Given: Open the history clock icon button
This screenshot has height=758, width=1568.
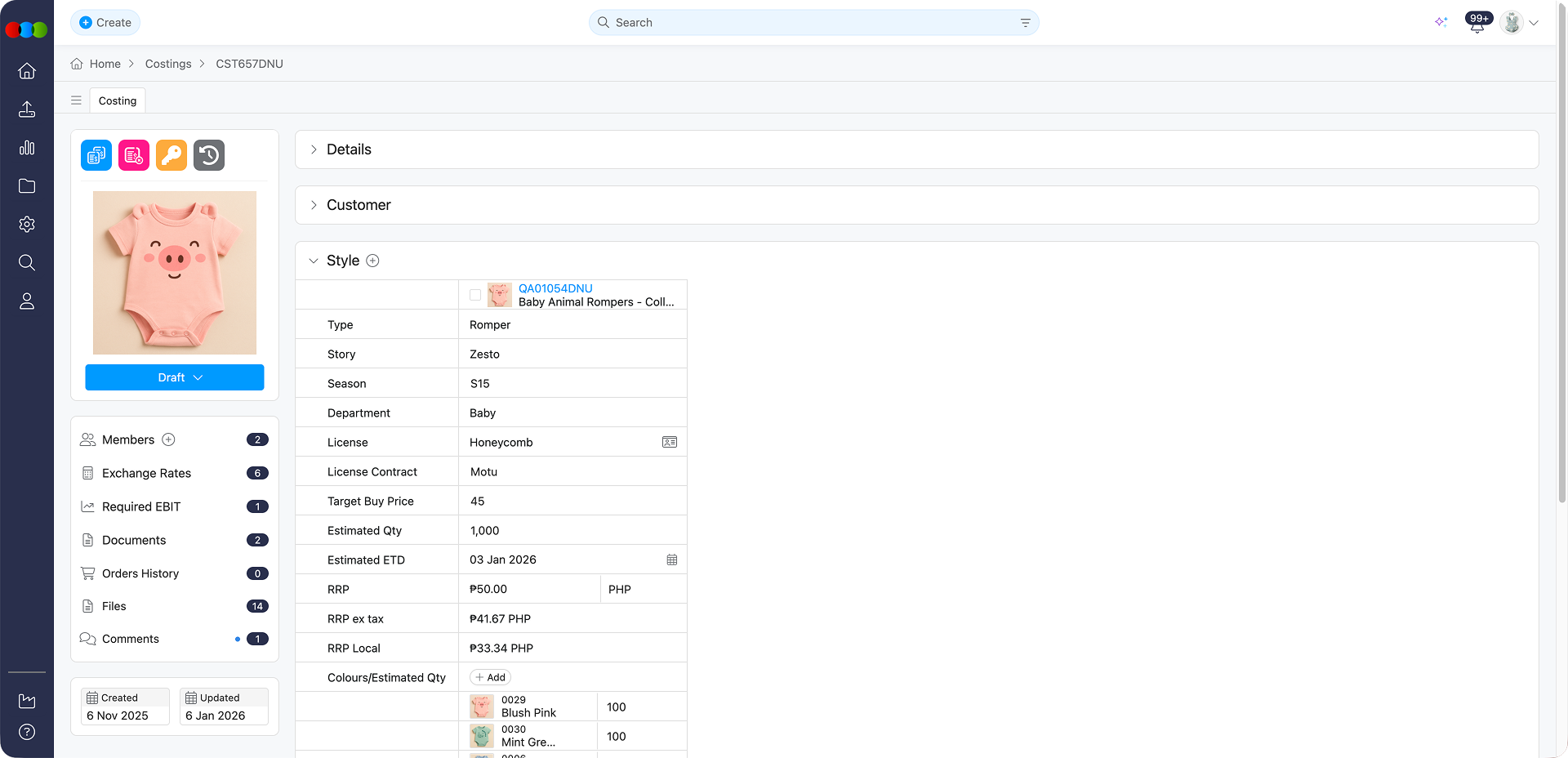Looking at the screenshot, I should click(209, 155).
